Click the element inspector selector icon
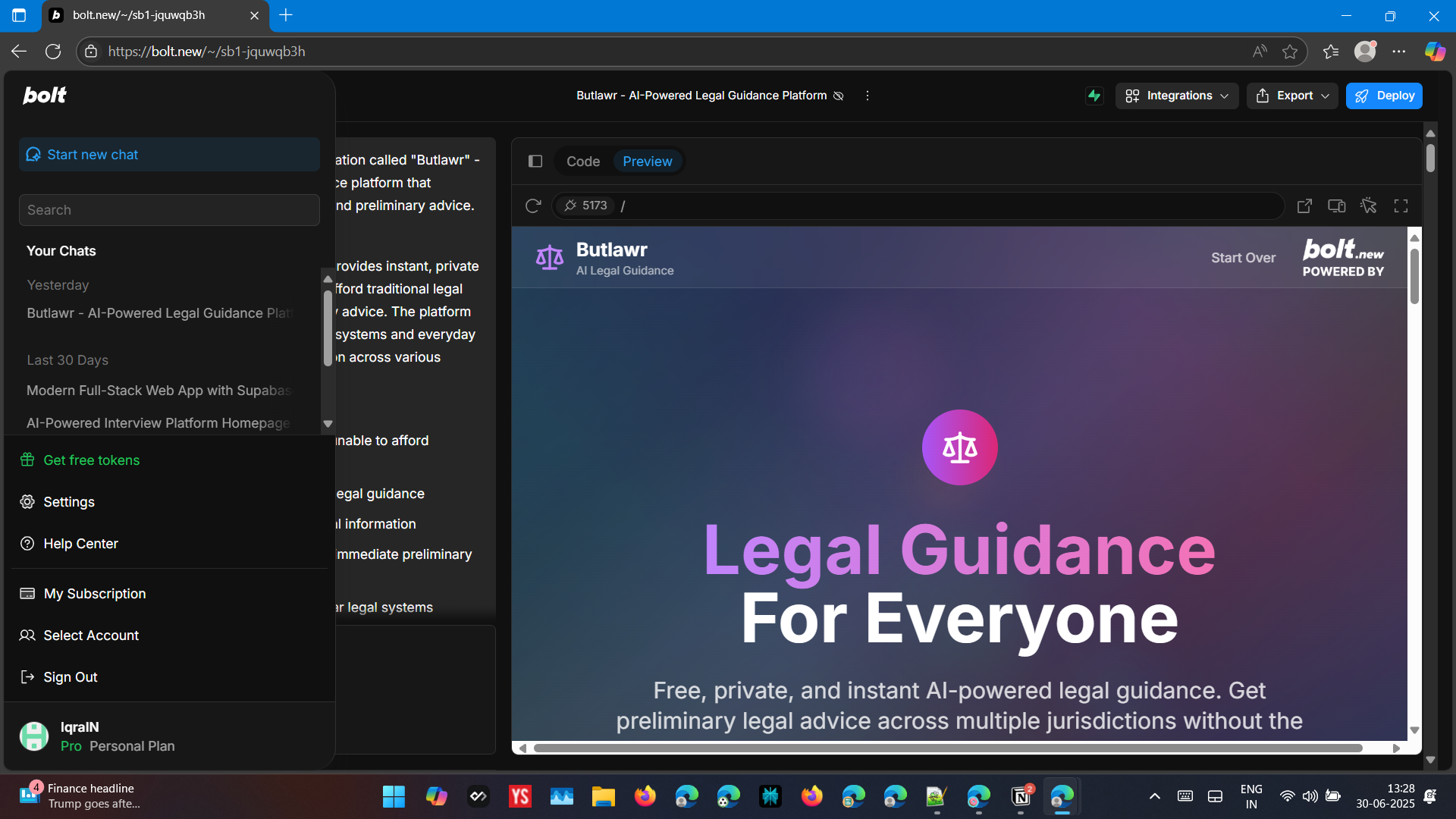This screenshot has width=1456, height=819. (x=1368, y=206)
